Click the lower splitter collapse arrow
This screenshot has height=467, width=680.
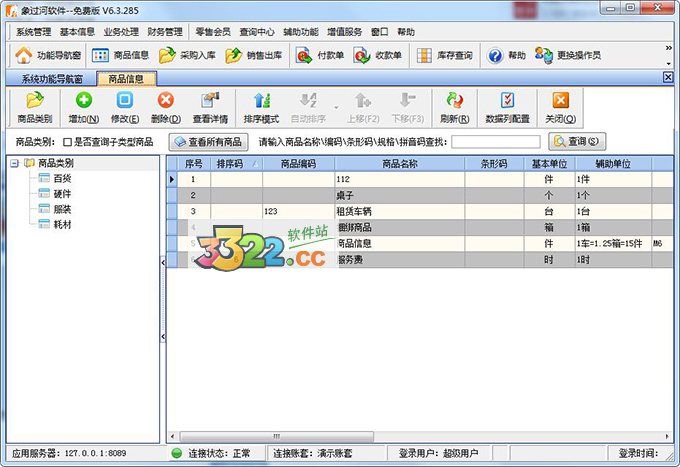click(163, 336)
